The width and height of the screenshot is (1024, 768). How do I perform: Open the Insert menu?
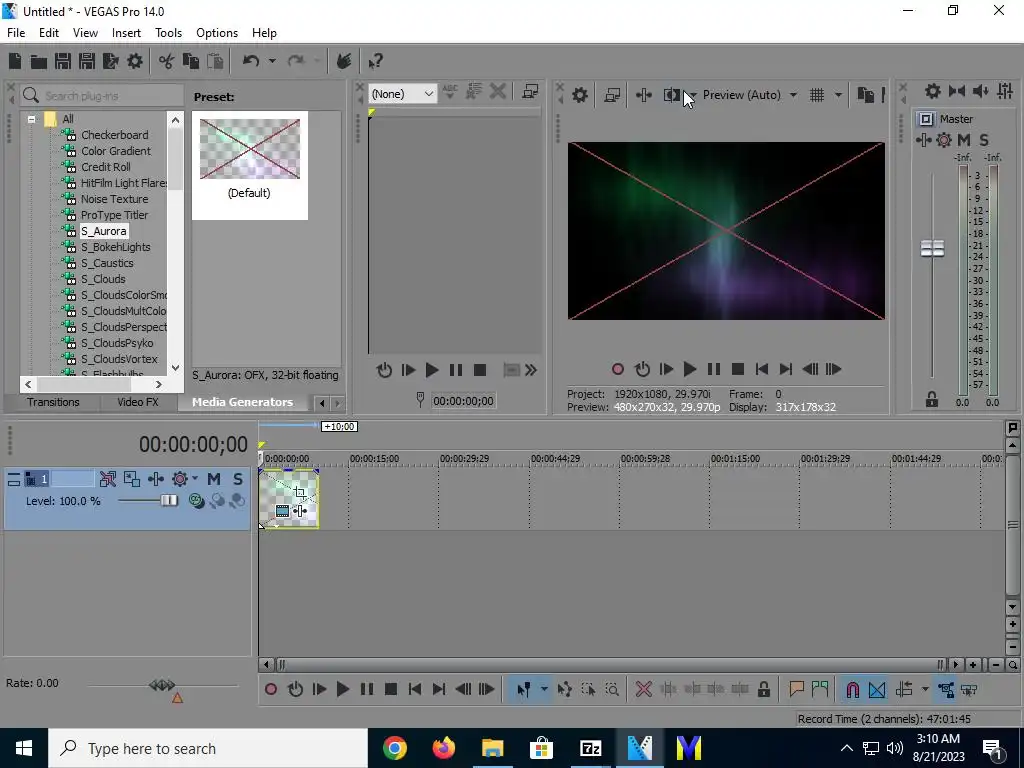126,33
